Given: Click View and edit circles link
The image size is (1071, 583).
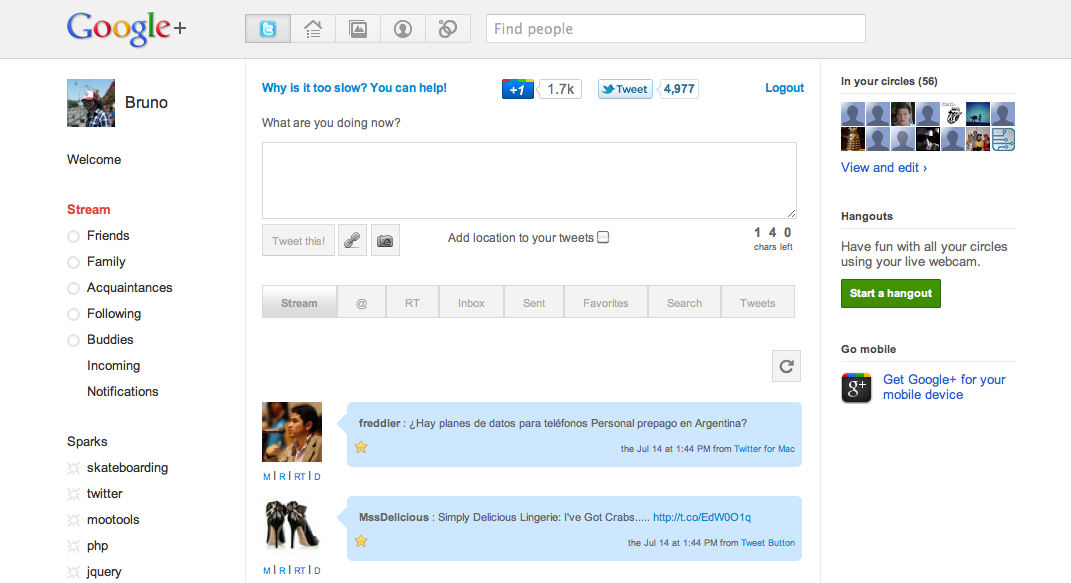Looking at the screenshot, I should (x=884, y=167).
